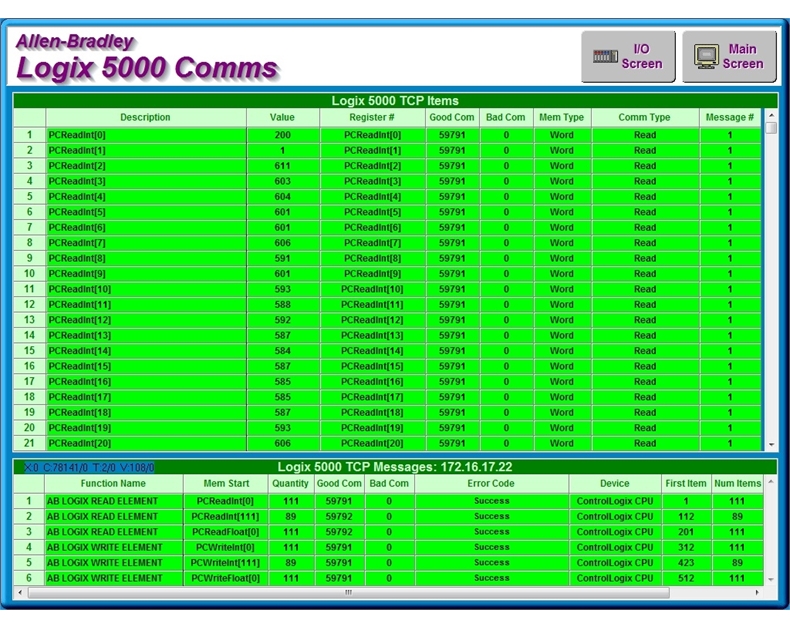Image resolution: width=790 pixels, height=627 pixels.
Task: Click Success in the PCReadInt[111] message row
Action: pyautogui.click(x=492, y=517)
